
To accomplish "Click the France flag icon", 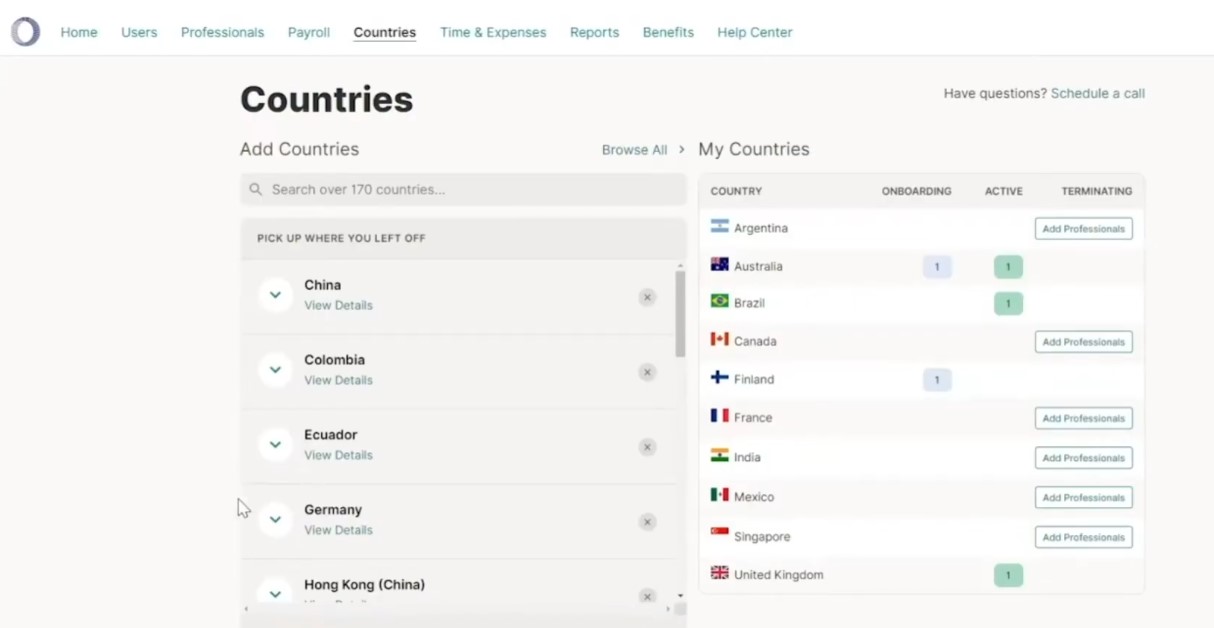I will [719, 415].
